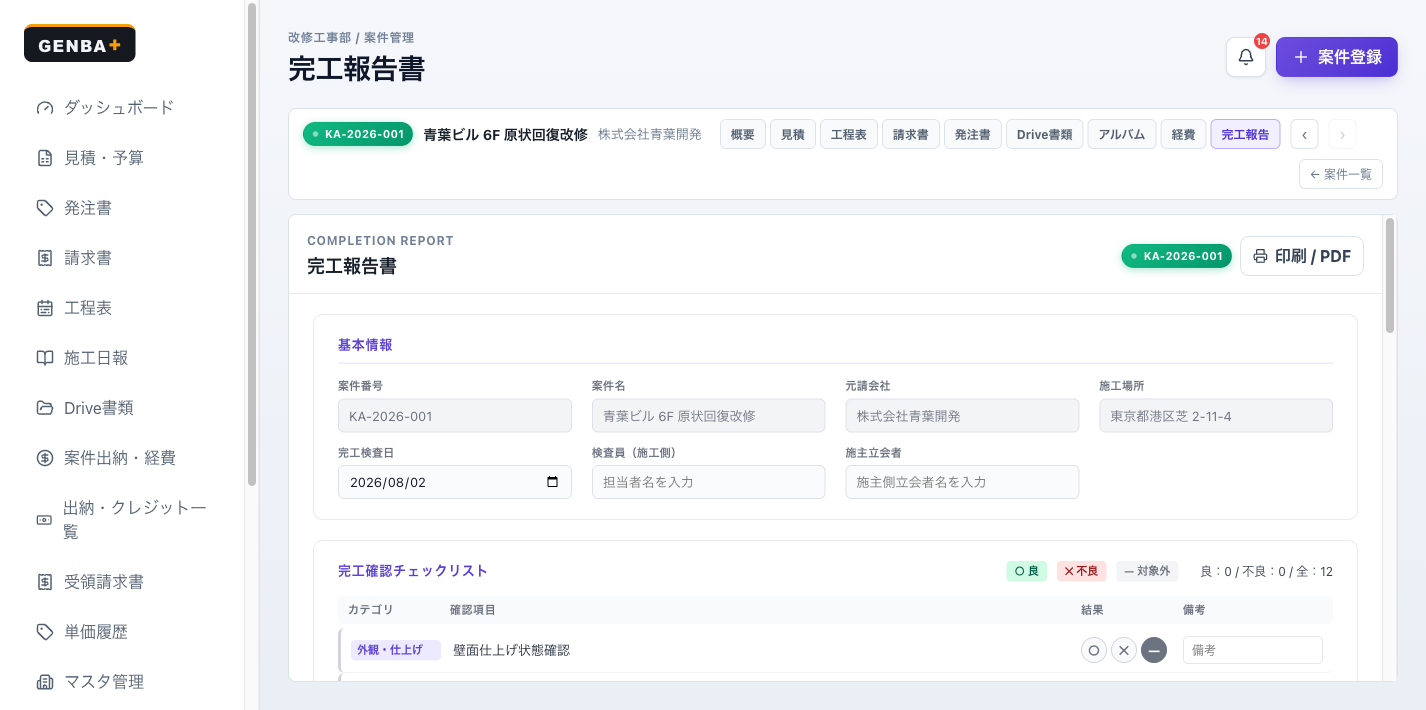Click the 見積・予算 document icon
The image size is (1426, 710).
click(44, 158)
